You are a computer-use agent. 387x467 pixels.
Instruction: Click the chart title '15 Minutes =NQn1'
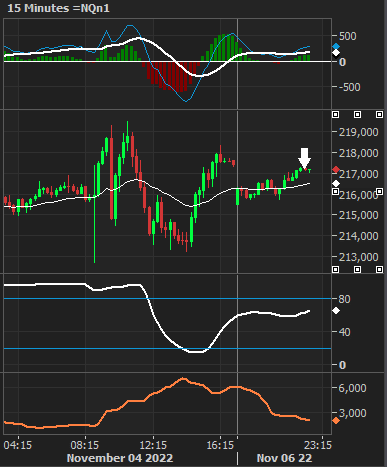pyautogui.click(x=58, y=8)
